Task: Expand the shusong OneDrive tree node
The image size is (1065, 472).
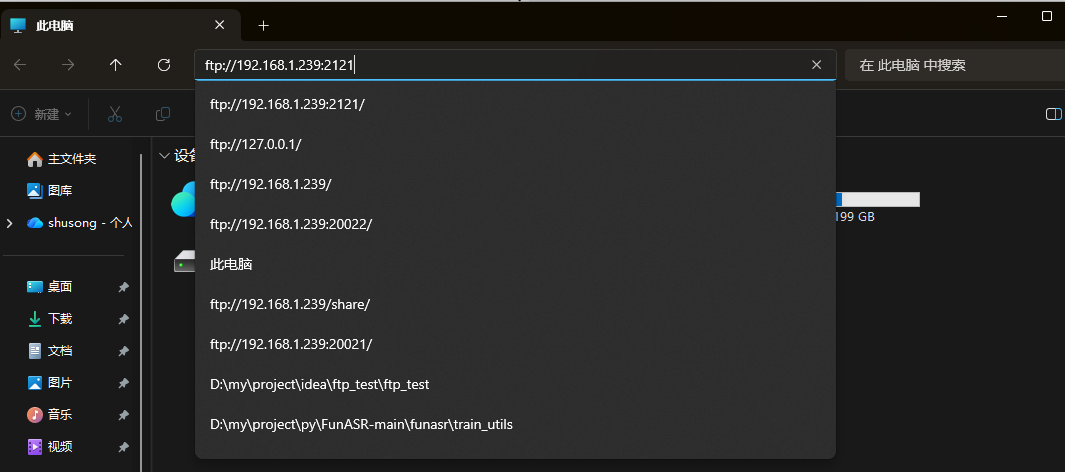Action: tap(10, 223)
